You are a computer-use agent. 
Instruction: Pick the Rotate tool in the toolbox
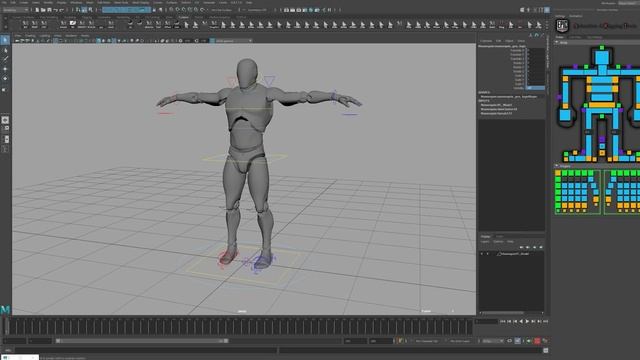point(5,78)
